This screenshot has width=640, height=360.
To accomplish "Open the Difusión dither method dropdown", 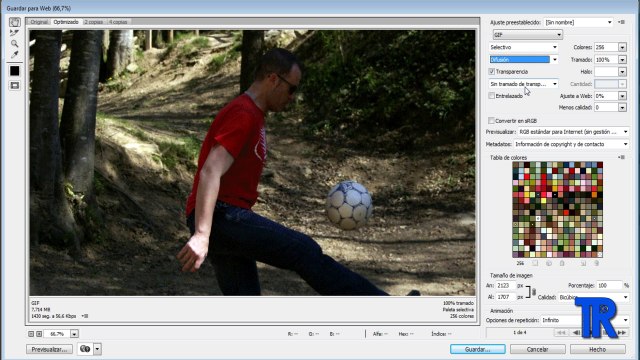I will pyautogui.click(x=524, y=60).
